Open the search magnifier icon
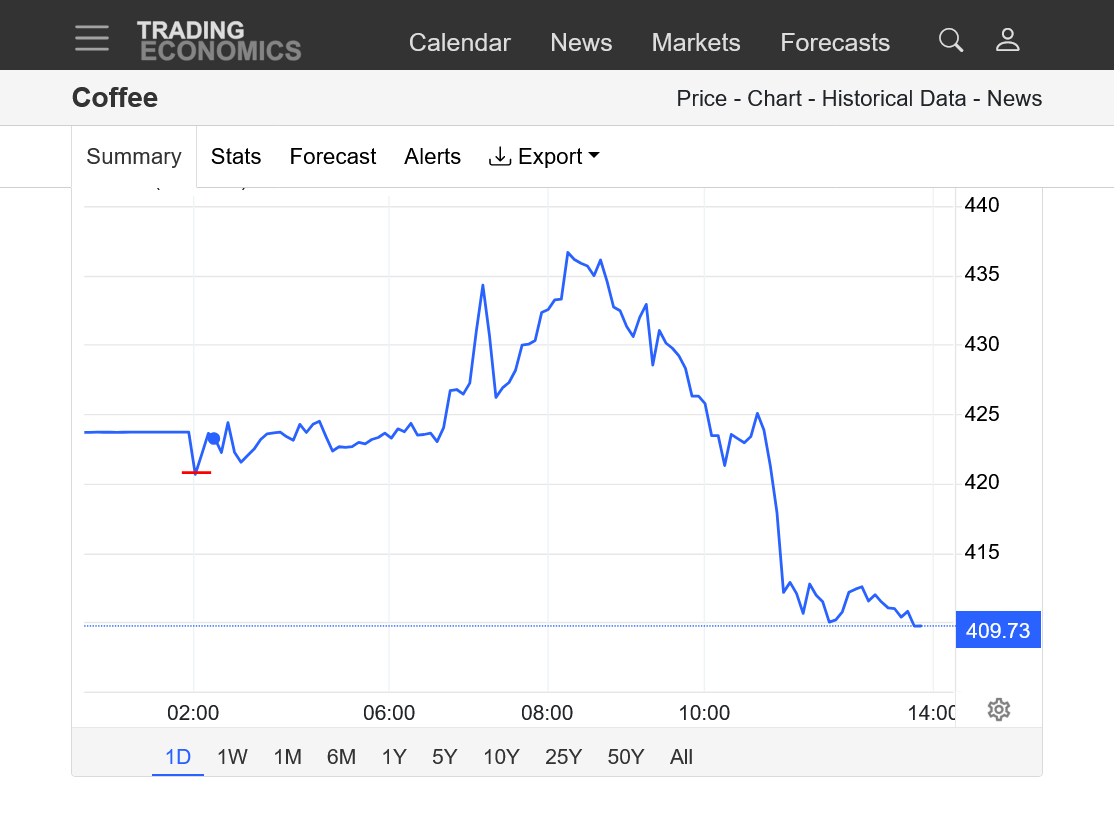 (x=951, y=40)
